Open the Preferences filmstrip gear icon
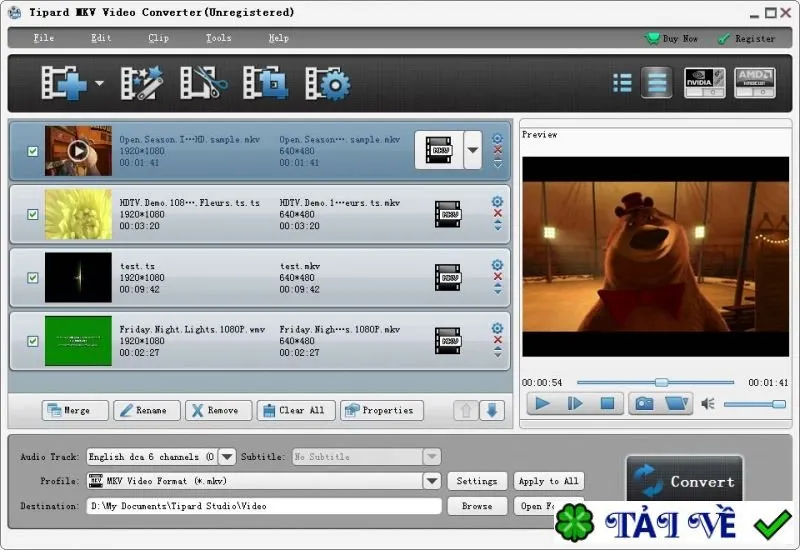 tap(328, 83)
